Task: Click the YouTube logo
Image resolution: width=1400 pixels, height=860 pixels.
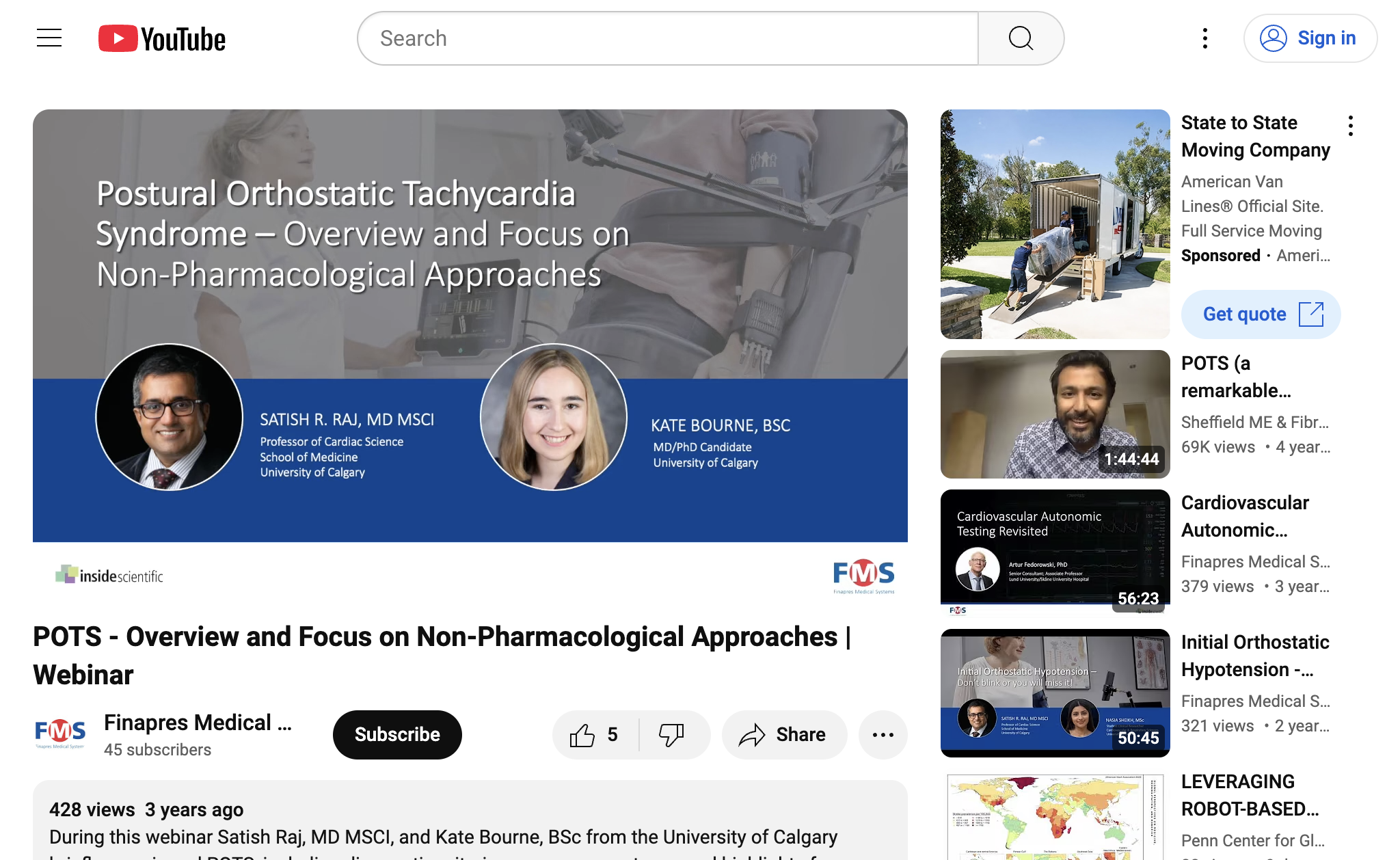Action: pos(162,38)
